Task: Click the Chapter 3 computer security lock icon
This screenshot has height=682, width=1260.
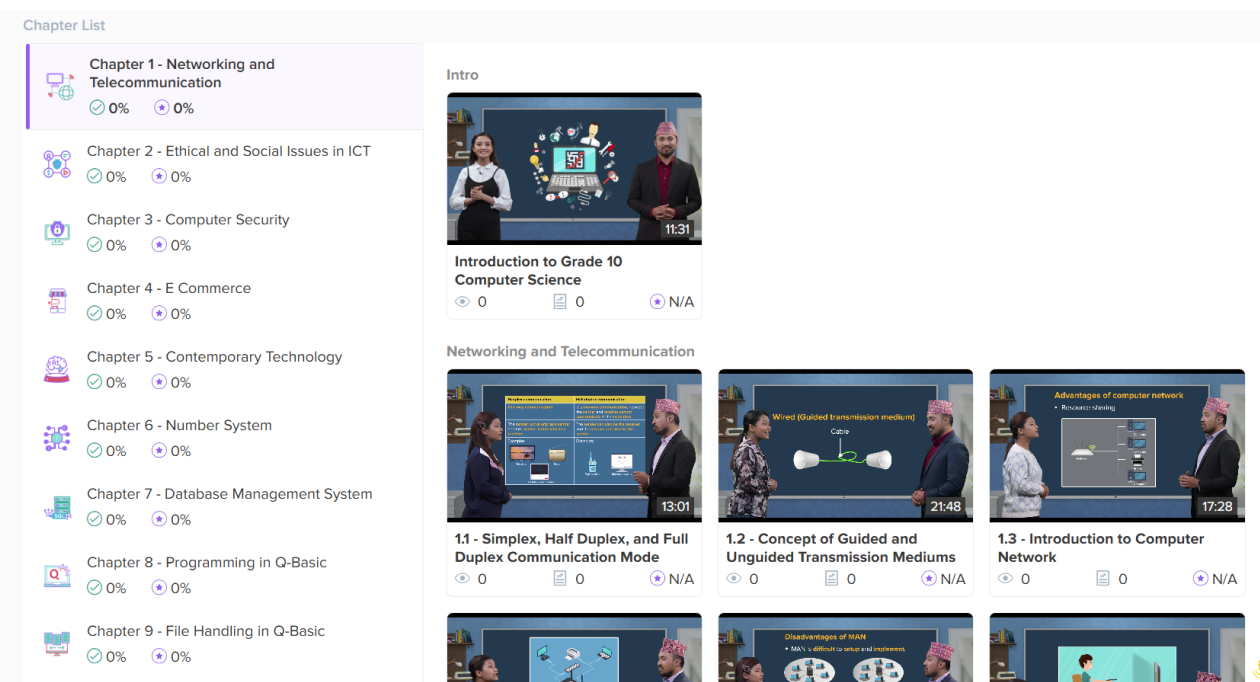Action: pos(57,232)
